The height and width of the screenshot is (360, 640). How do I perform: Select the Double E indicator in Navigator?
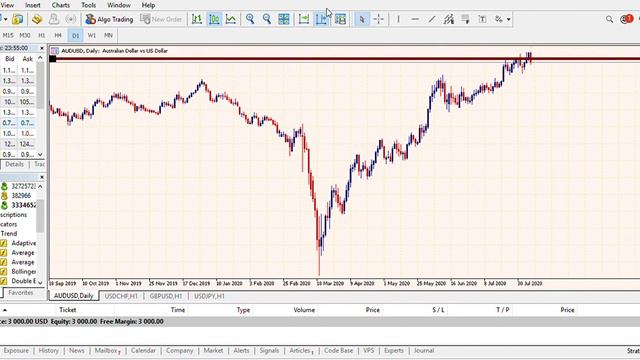(x=23, y=281)
